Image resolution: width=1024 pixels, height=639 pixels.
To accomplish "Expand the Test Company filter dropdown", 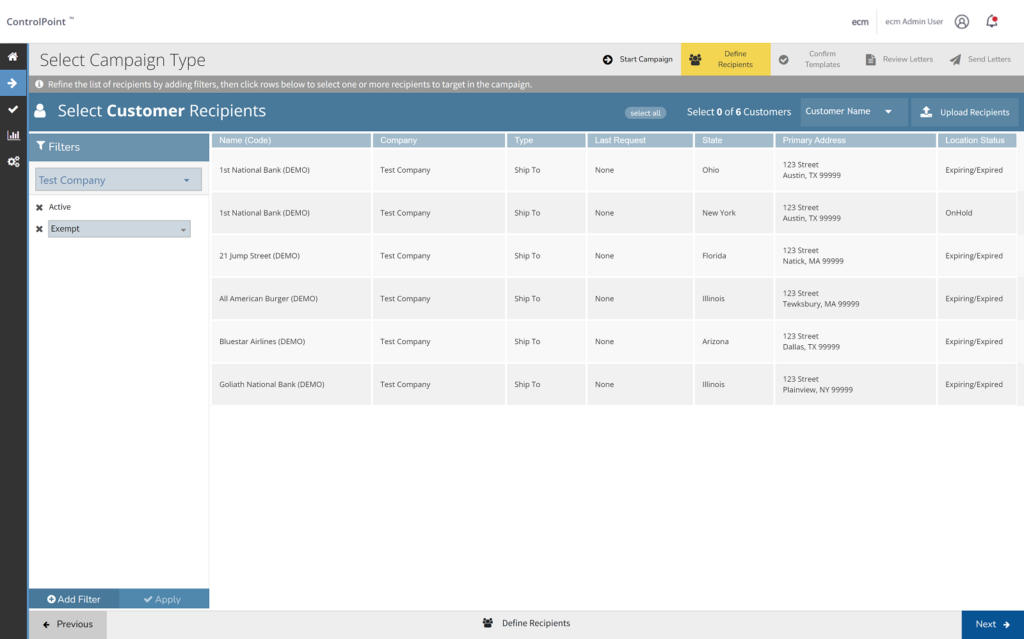I will click(118, 180).
